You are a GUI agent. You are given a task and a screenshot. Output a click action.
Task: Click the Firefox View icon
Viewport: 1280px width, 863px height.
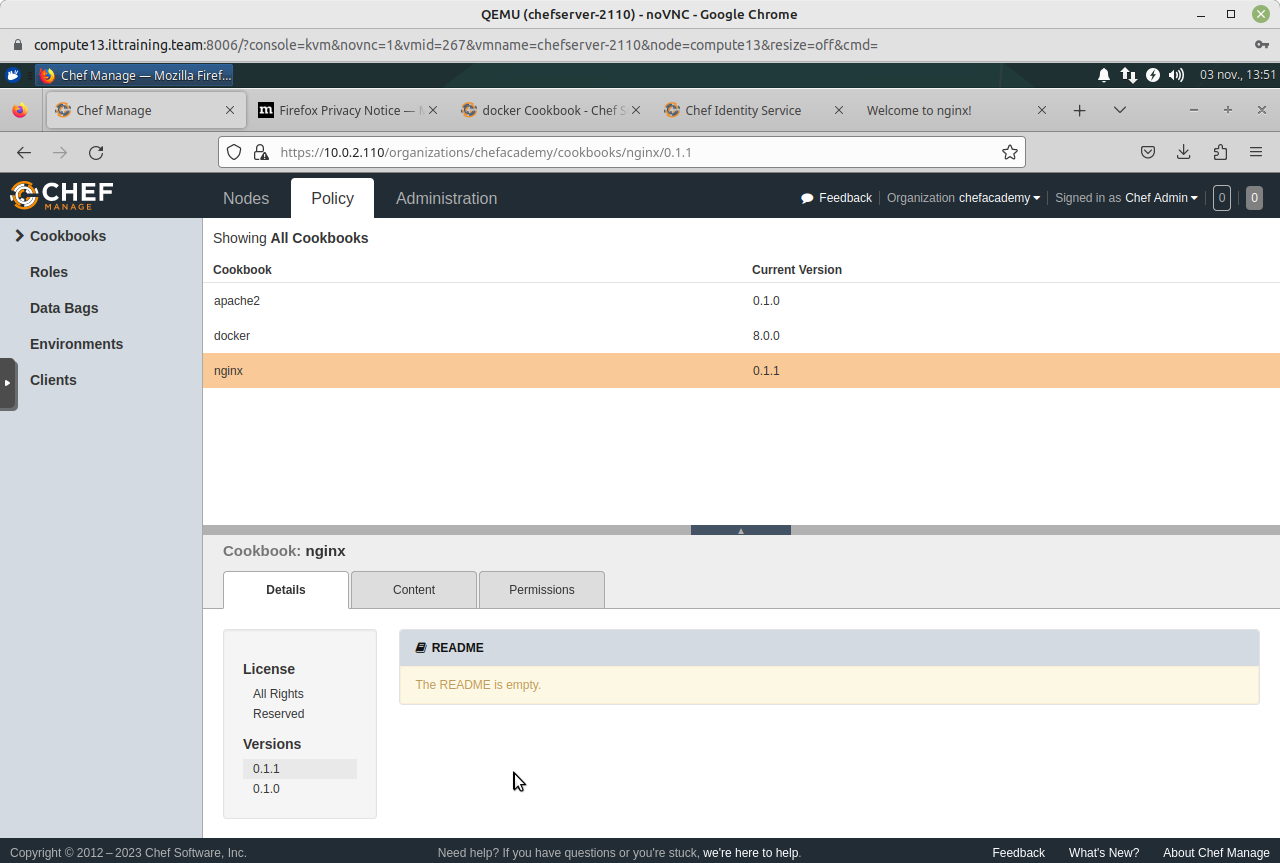[x=20, y=110]
